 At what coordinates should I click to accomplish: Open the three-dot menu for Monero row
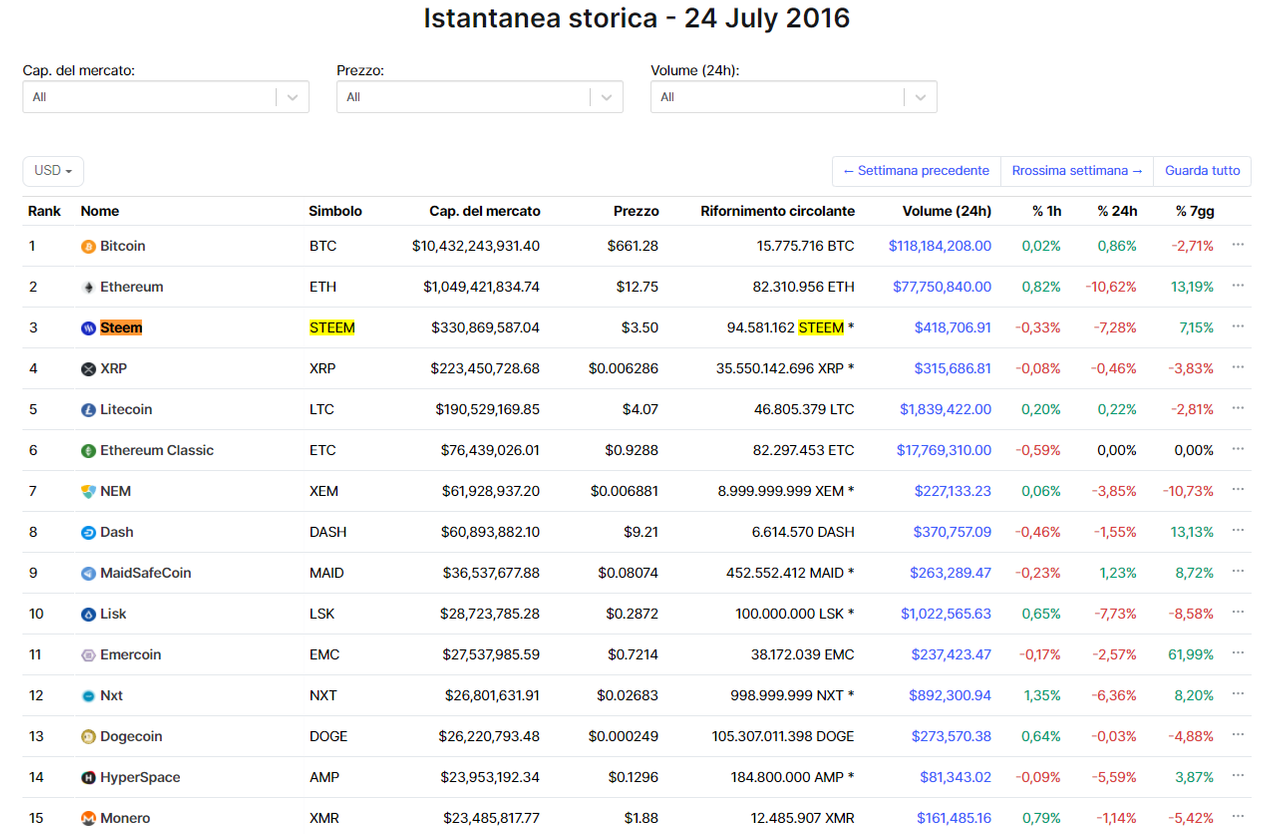1238,816
